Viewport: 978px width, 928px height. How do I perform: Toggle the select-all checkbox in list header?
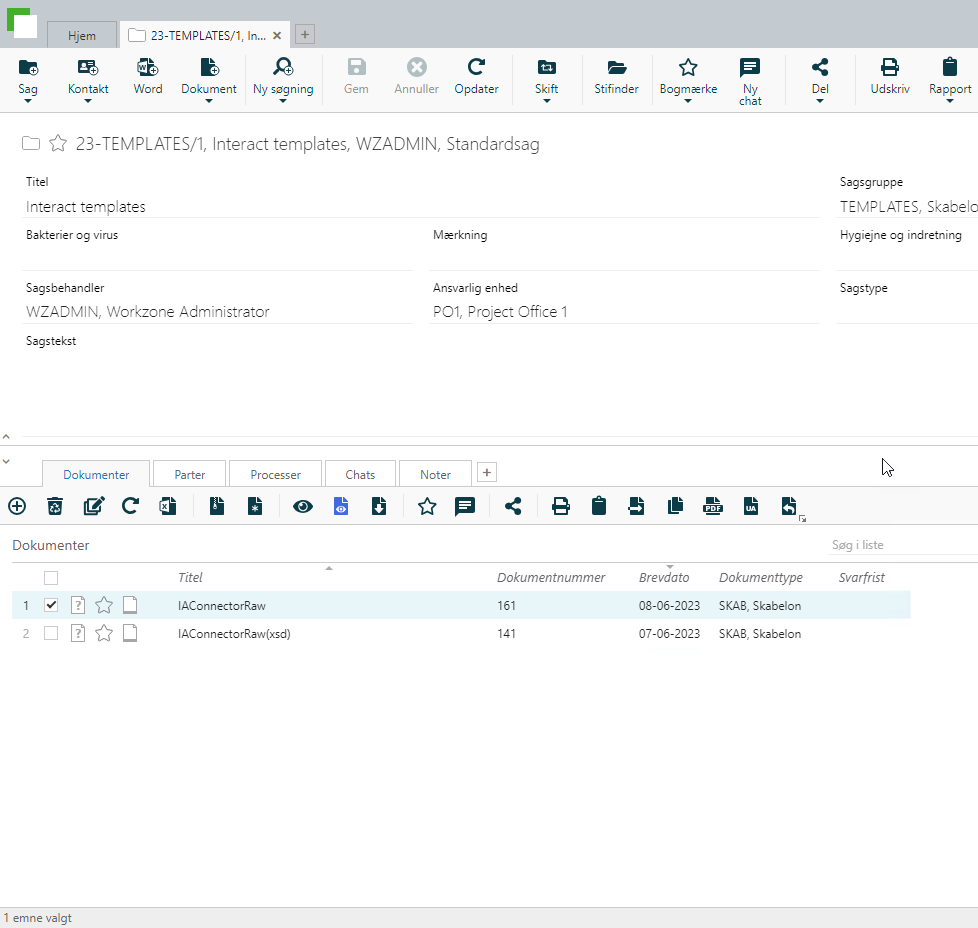click(x=51, y=577)
